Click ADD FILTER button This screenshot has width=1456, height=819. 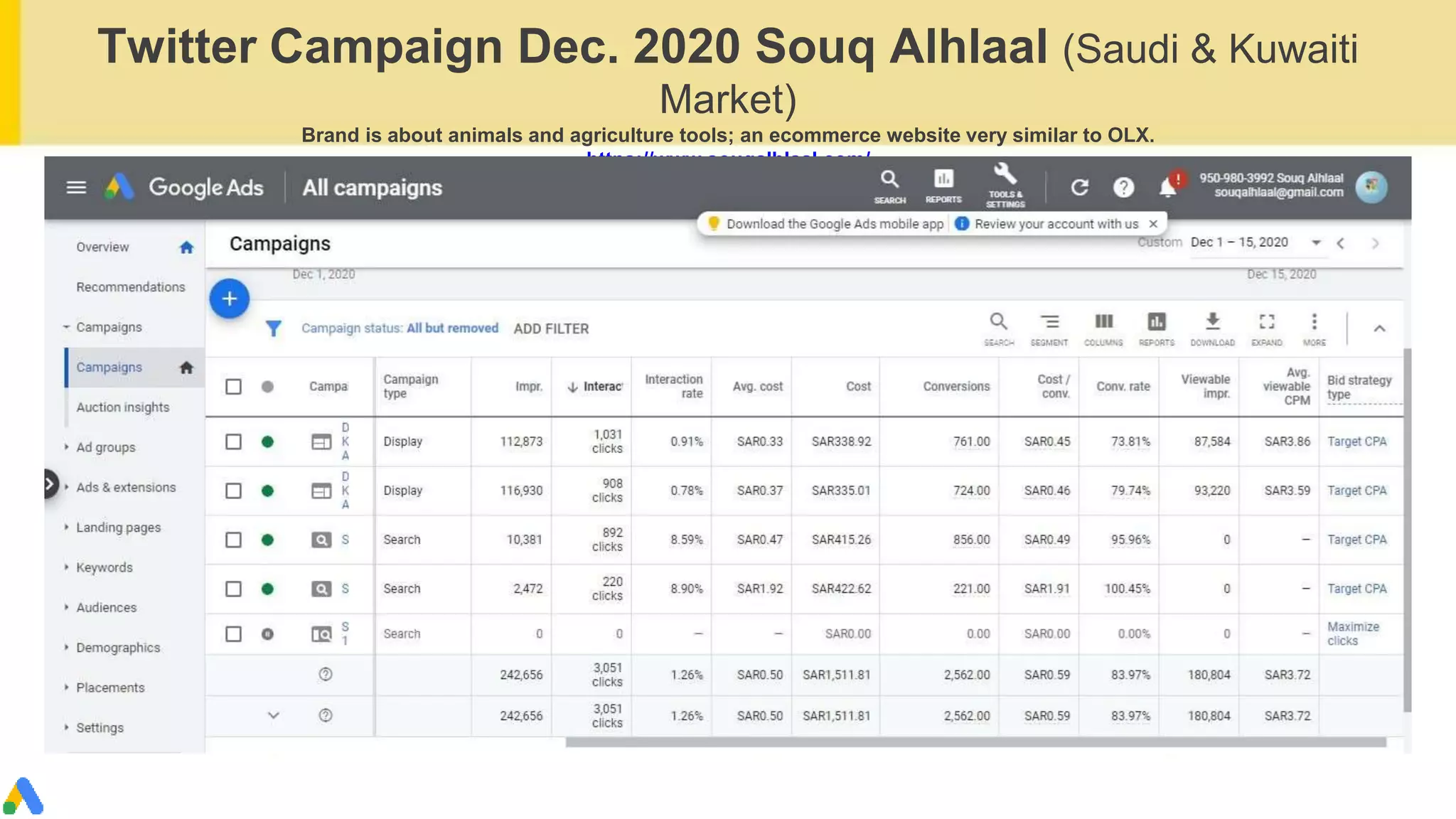pos(551,328)
